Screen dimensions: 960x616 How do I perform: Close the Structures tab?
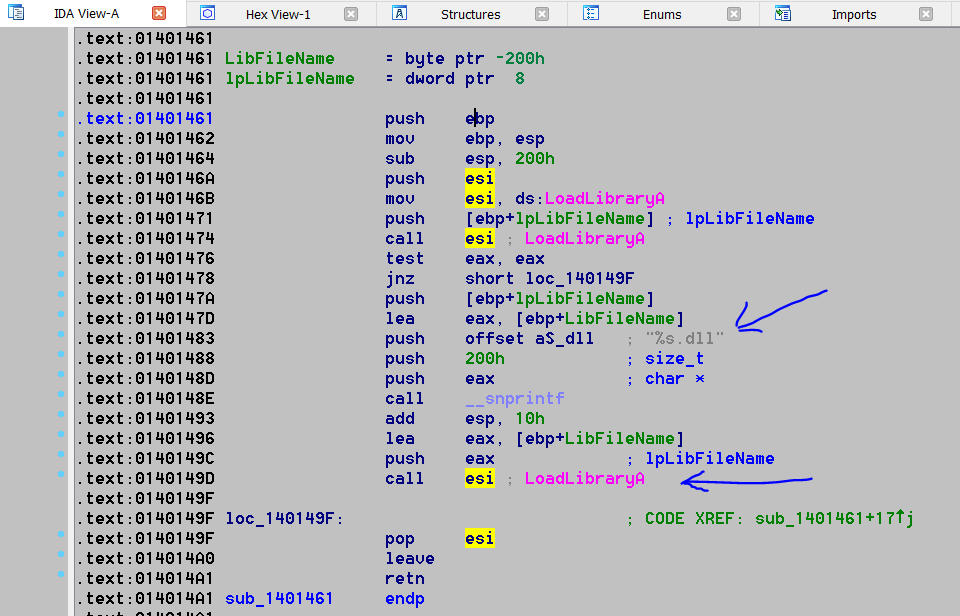point(542,14)
